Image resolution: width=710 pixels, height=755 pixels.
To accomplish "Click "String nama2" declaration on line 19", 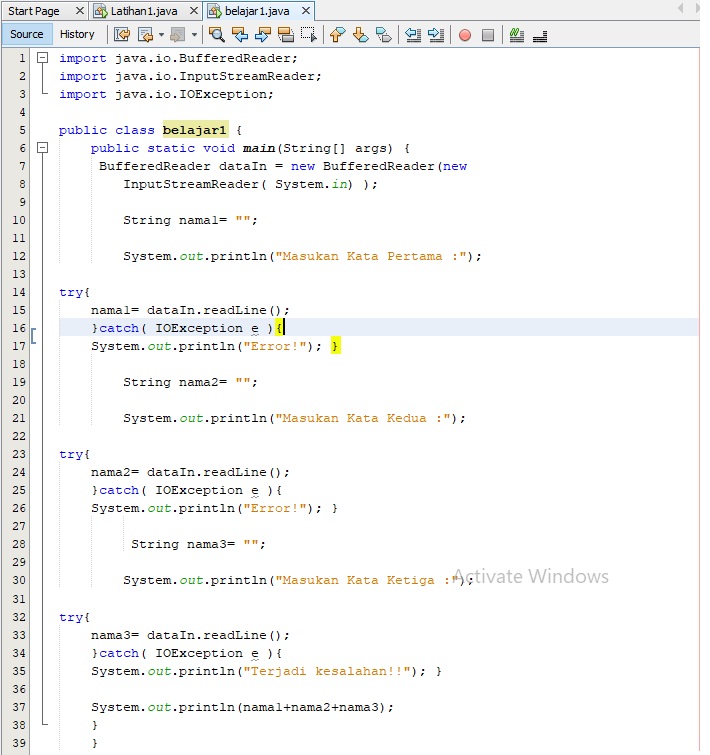I will [x=175, y=382].
